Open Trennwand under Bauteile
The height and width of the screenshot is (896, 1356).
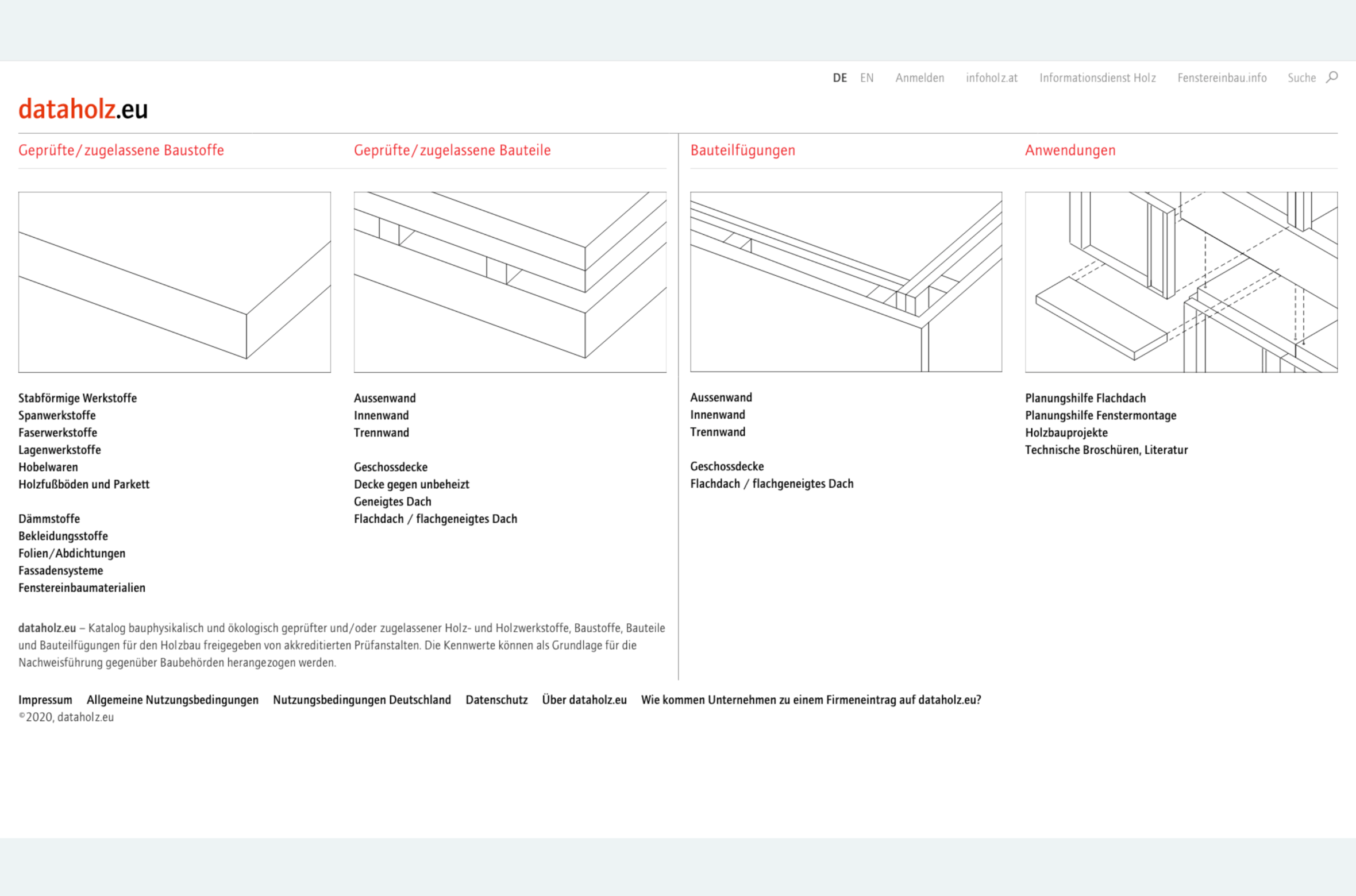pyautogui.click(x=382, y=432)
